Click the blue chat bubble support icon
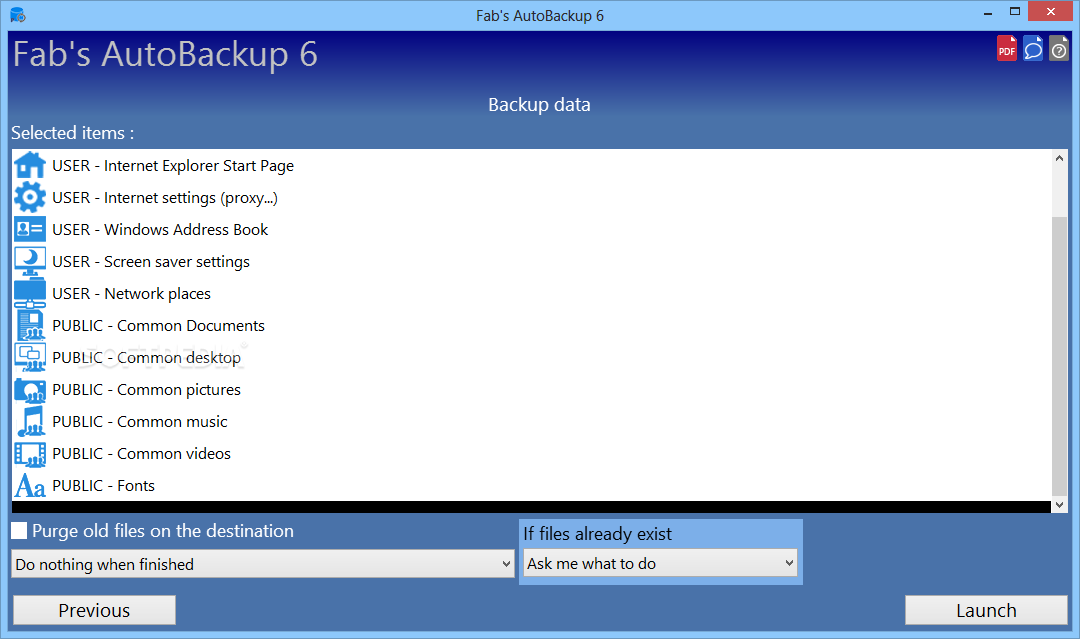The height and width of the screenshot is (639, 1080). (1032, 49)
